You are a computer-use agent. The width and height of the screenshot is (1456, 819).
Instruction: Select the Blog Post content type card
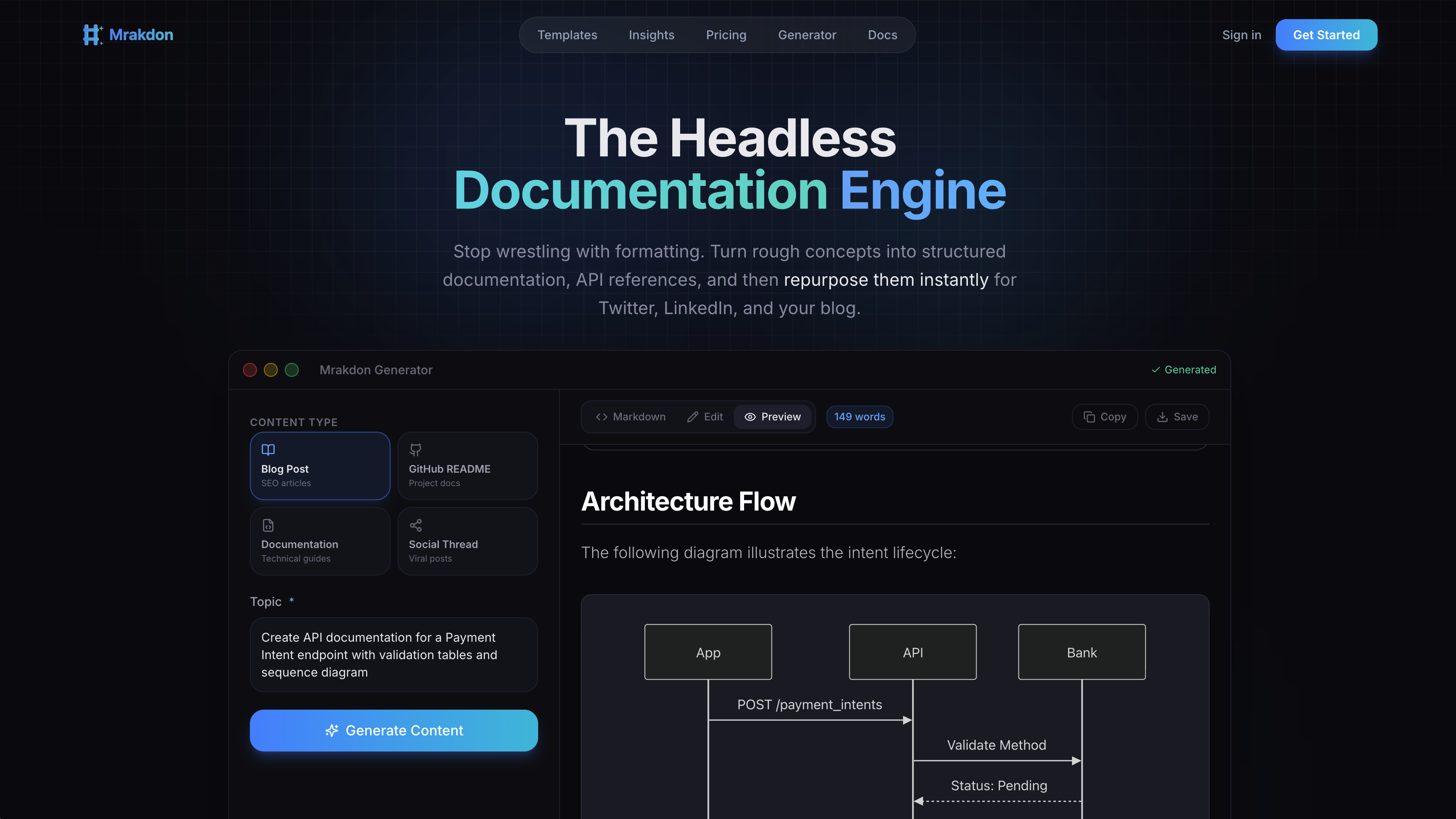coord(320,466)
